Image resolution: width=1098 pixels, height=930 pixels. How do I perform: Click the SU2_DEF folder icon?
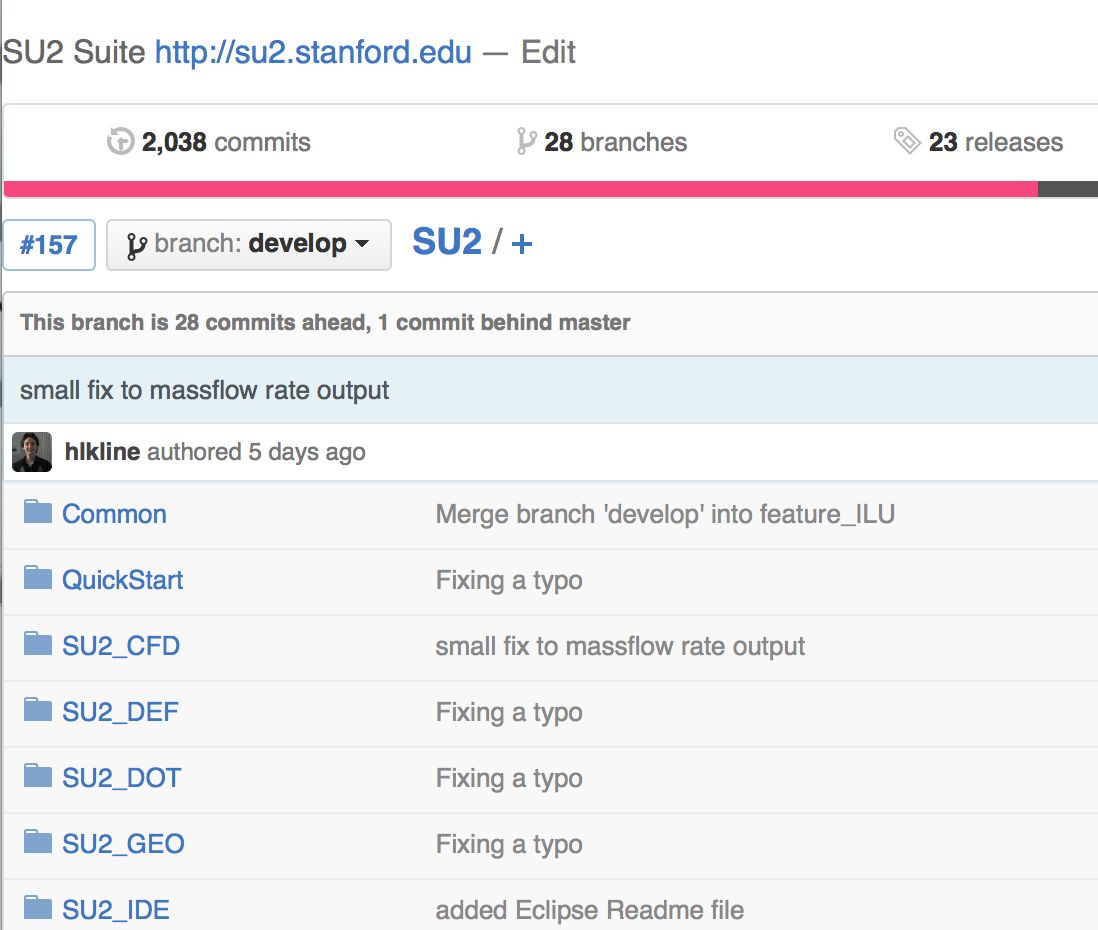point(38,709)
